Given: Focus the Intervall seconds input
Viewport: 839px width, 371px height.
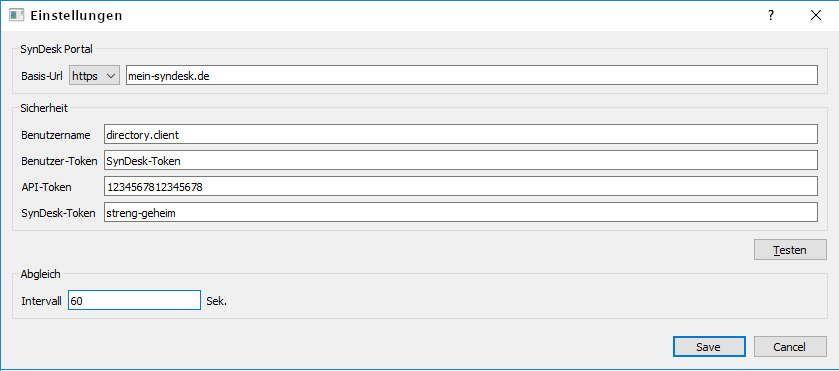Looking at the screenshot, I should 134,301.
